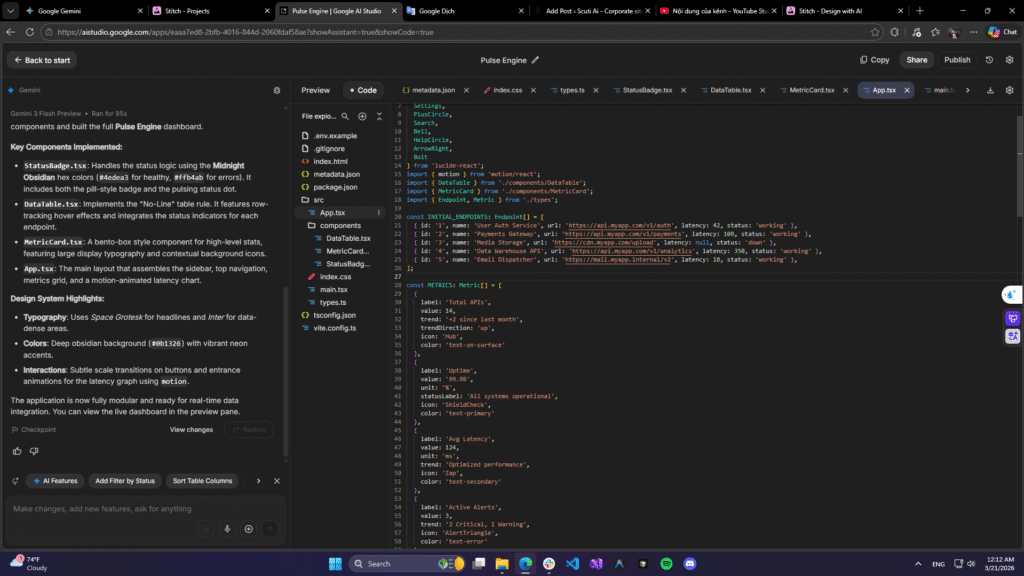Click the microphone icon in prompt box
This screenshot has height=576, width=1024.
click(x=228, y=529)
